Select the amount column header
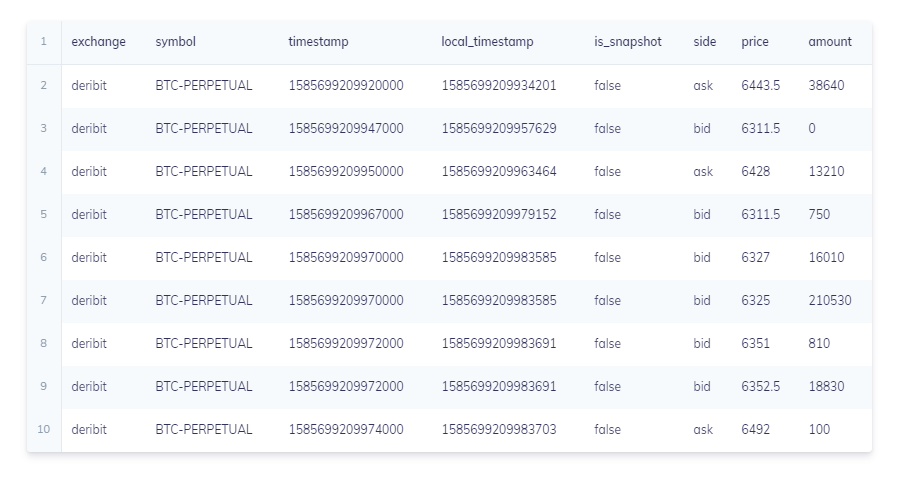897x480 pixels. coord(830,42)
